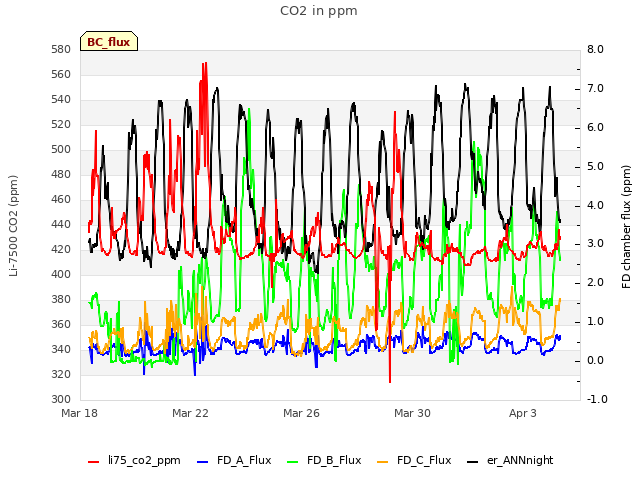
Task: Click the 7.0 right axis value
Action: [596, 89]
